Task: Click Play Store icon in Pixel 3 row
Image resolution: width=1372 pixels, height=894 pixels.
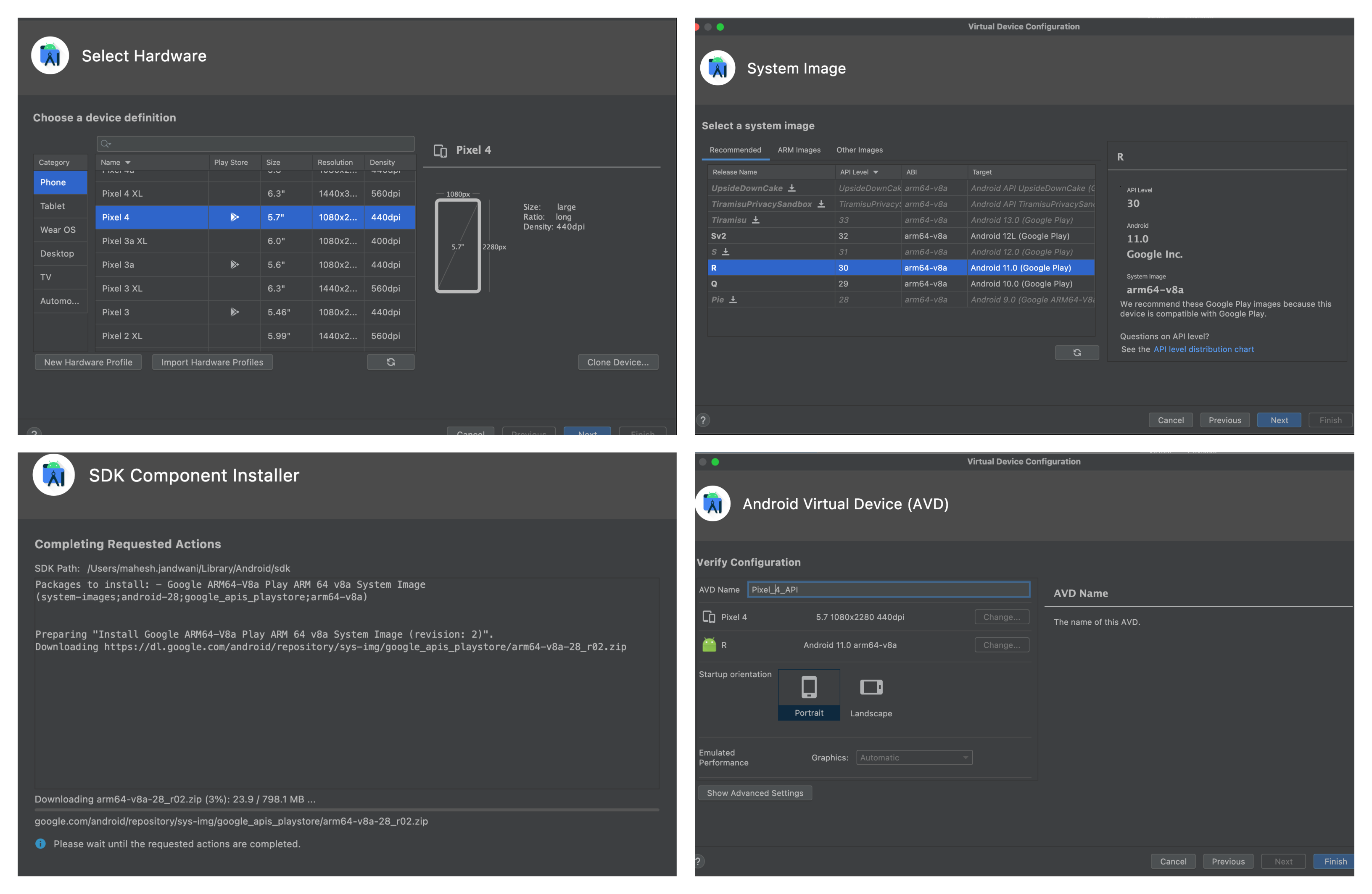Action: [x=234, y=312]
